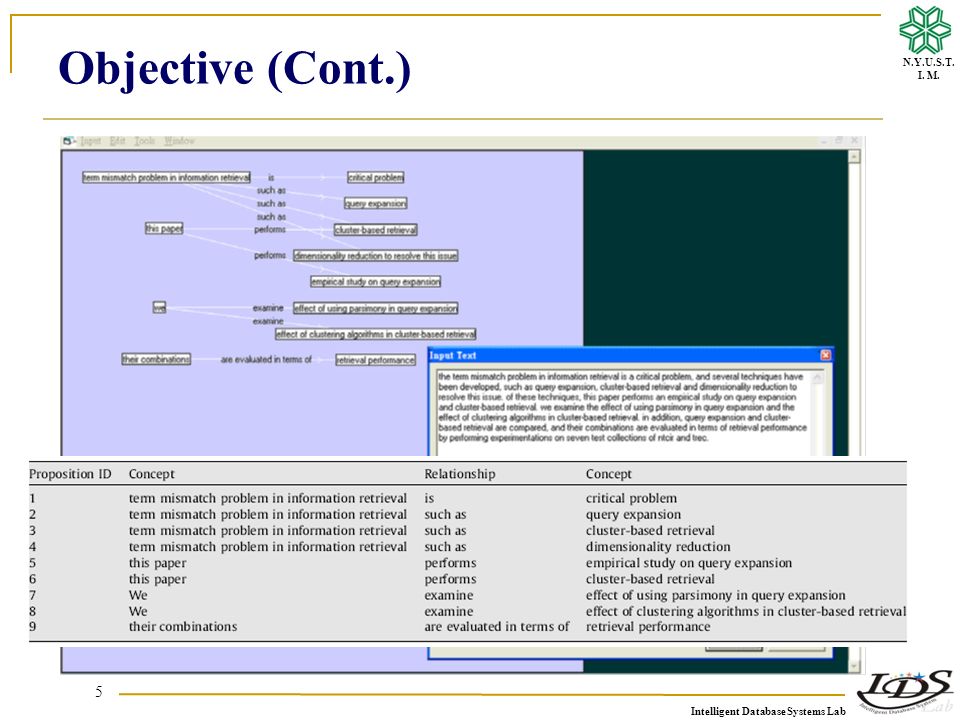This screenshot has height=720, width=960.
Task: Click 'this paper' in table row 6
Action: tap(157, 579)
